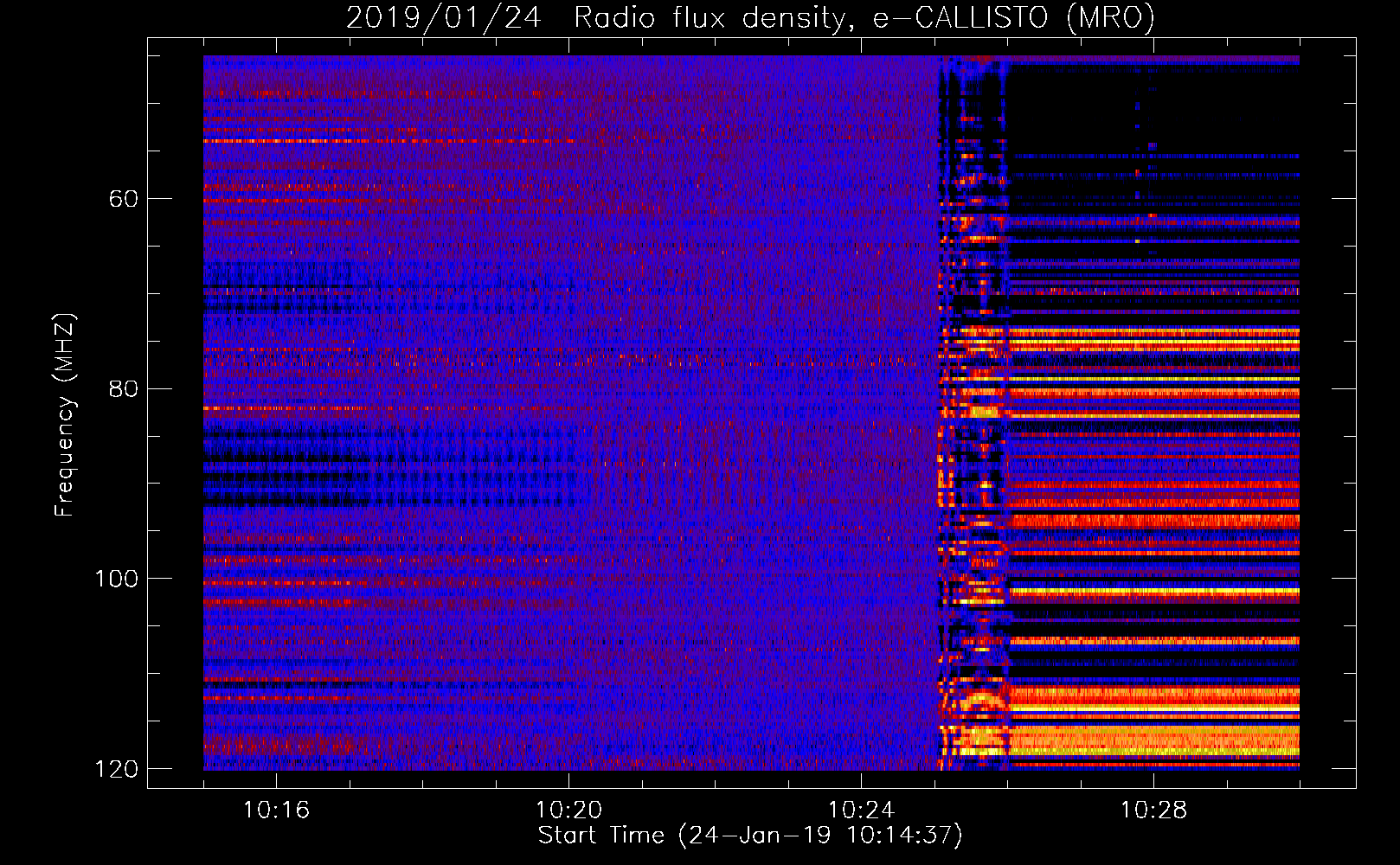Click the '100' frequency tick label
The width and height of the screenshot is (1400, 865).
click(117, 579)
